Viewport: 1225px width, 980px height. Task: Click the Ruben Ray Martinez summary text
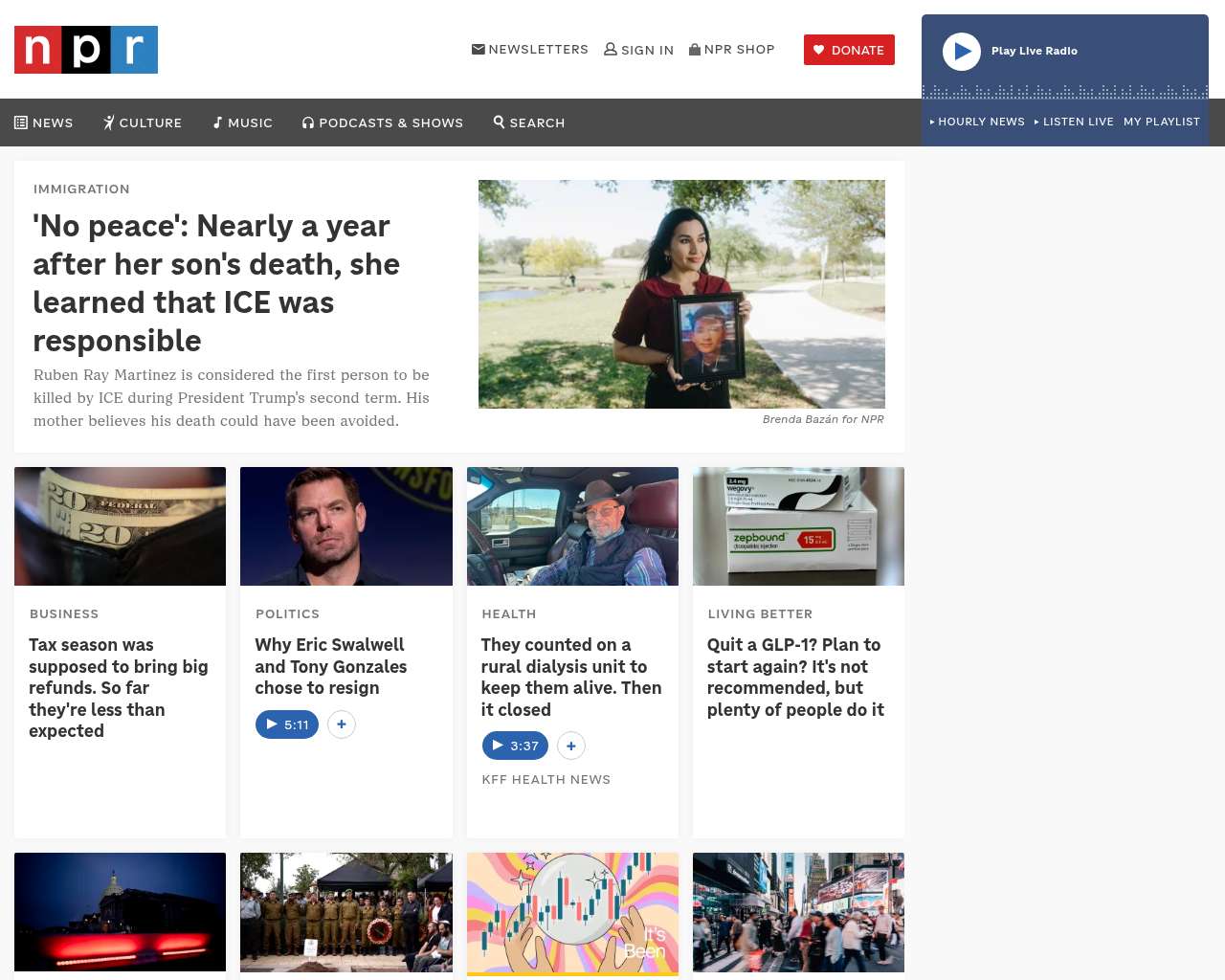tap(232, 398)
